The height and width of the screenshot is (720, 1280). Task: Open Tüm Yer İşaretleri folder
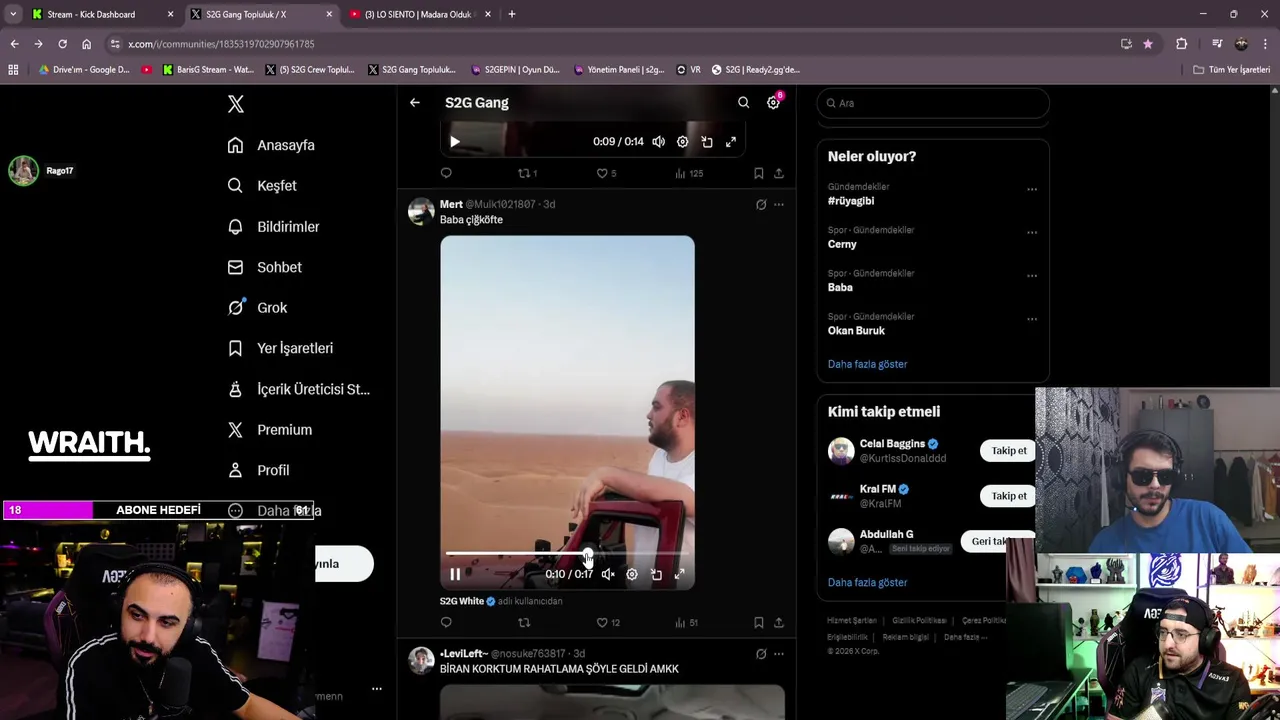click(1232, 70)
